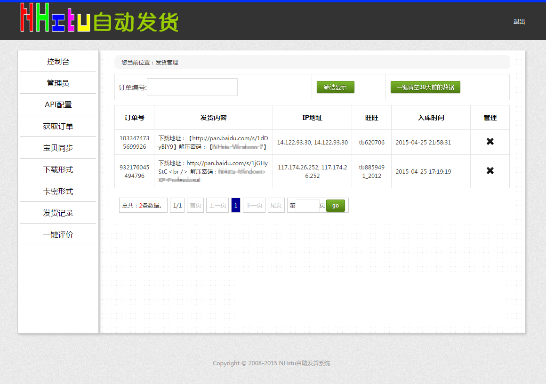Click the order number cell ending 5609926
Screen dimensions: 546x384
[134, 142]
